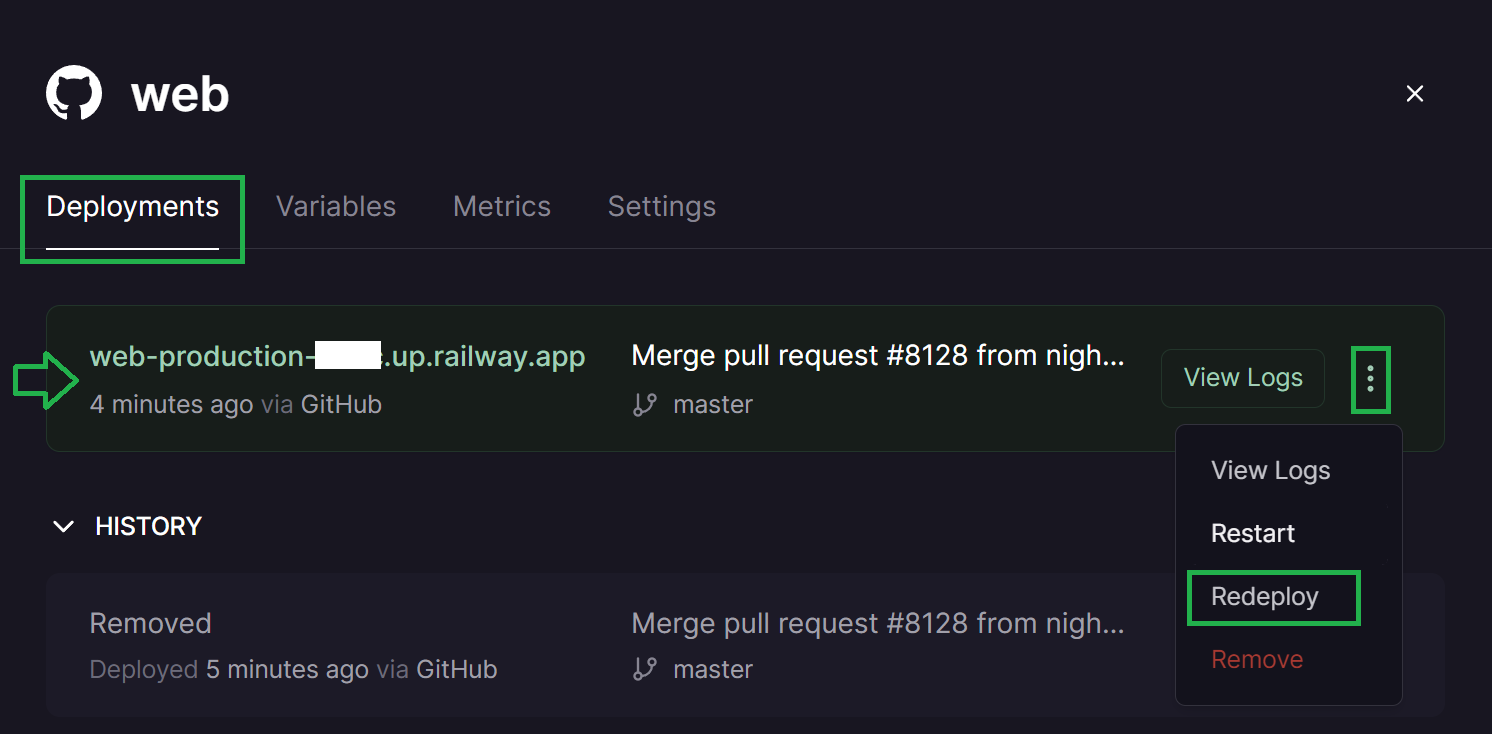Click the web service title
Viewport: 1492px width, 734px height.
coord(180,95)
